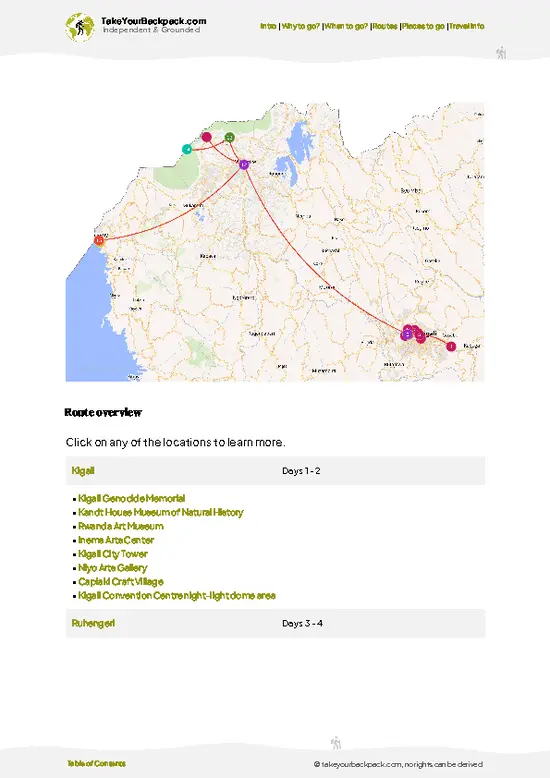Open Kigali Genocide Memorial link
Screen dimensions: 550x778
click(132, 498)
